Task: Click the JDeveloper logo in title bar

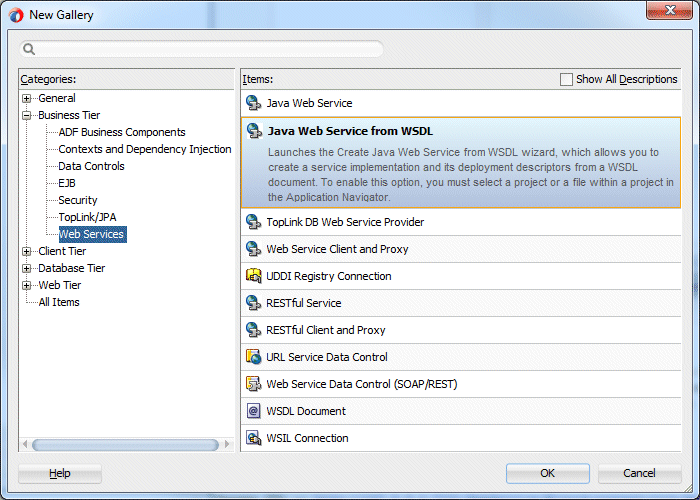Action: [x=16, y=15]
